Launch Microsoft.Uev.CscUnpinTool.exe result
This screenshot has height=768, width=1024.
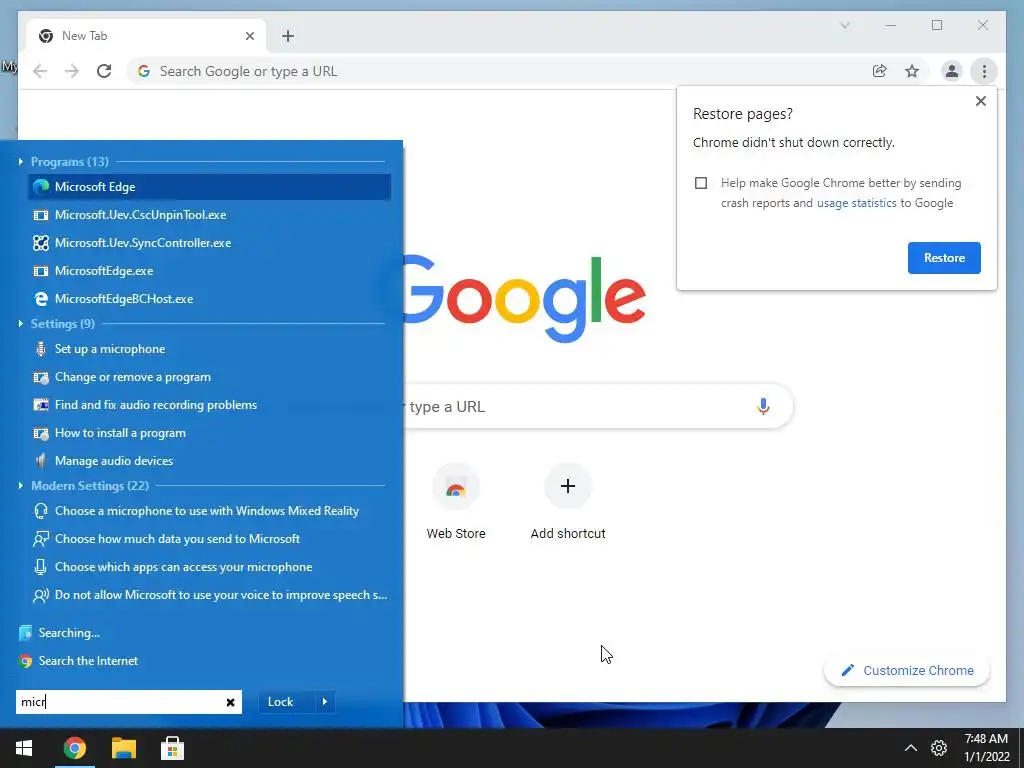(x=210, y=215)
